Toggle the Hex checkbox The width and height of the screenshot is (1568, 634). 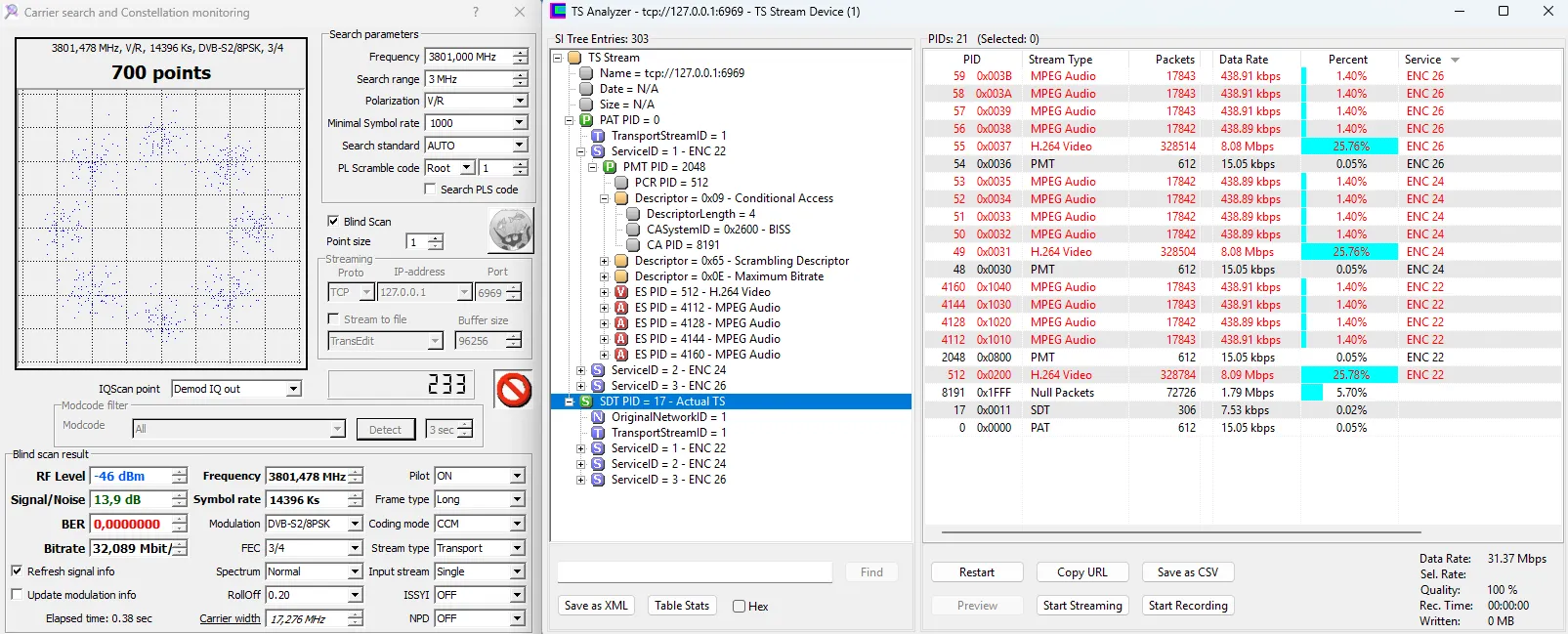pyautogui.click(x=740, y=607)
